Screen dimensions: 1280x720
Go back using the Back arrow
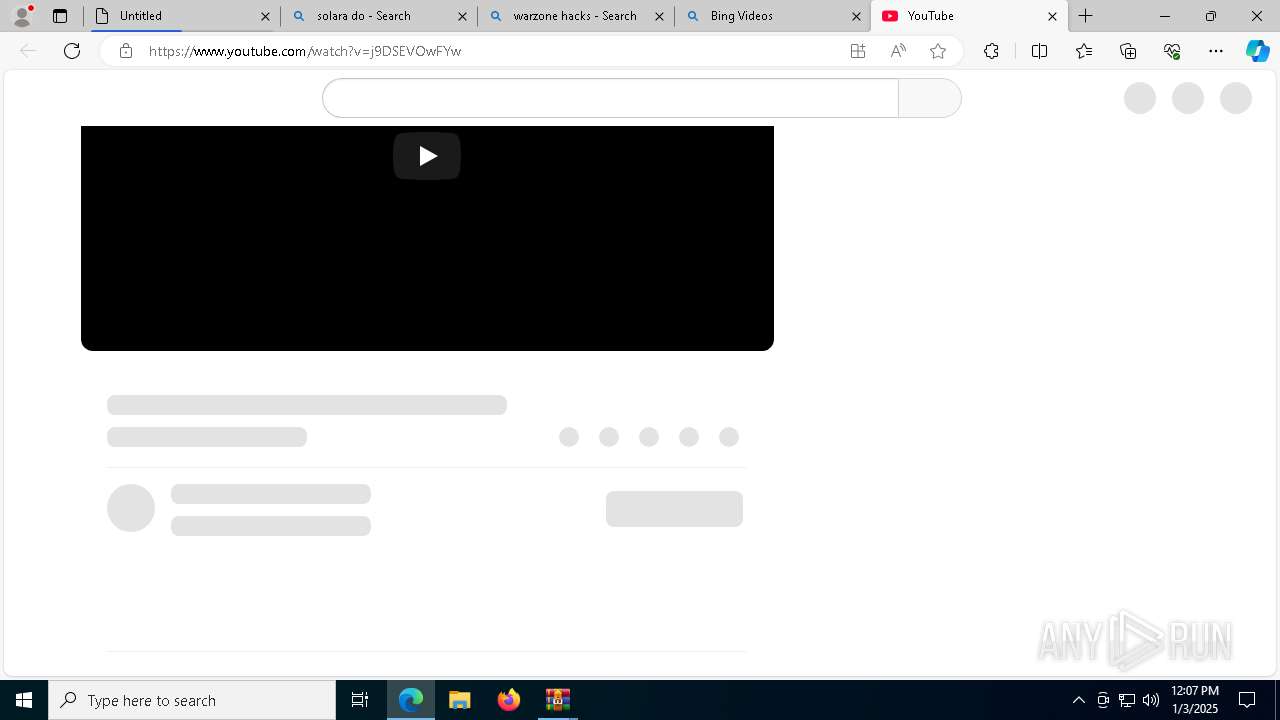click(x=28, y=51)
